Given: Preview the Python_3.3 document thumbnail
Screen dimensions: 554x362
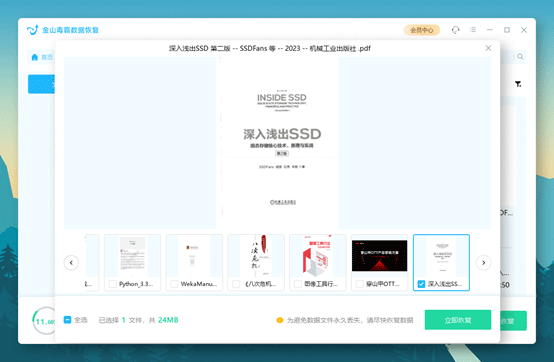Looking at the screenshot, I should coord(132,256).
